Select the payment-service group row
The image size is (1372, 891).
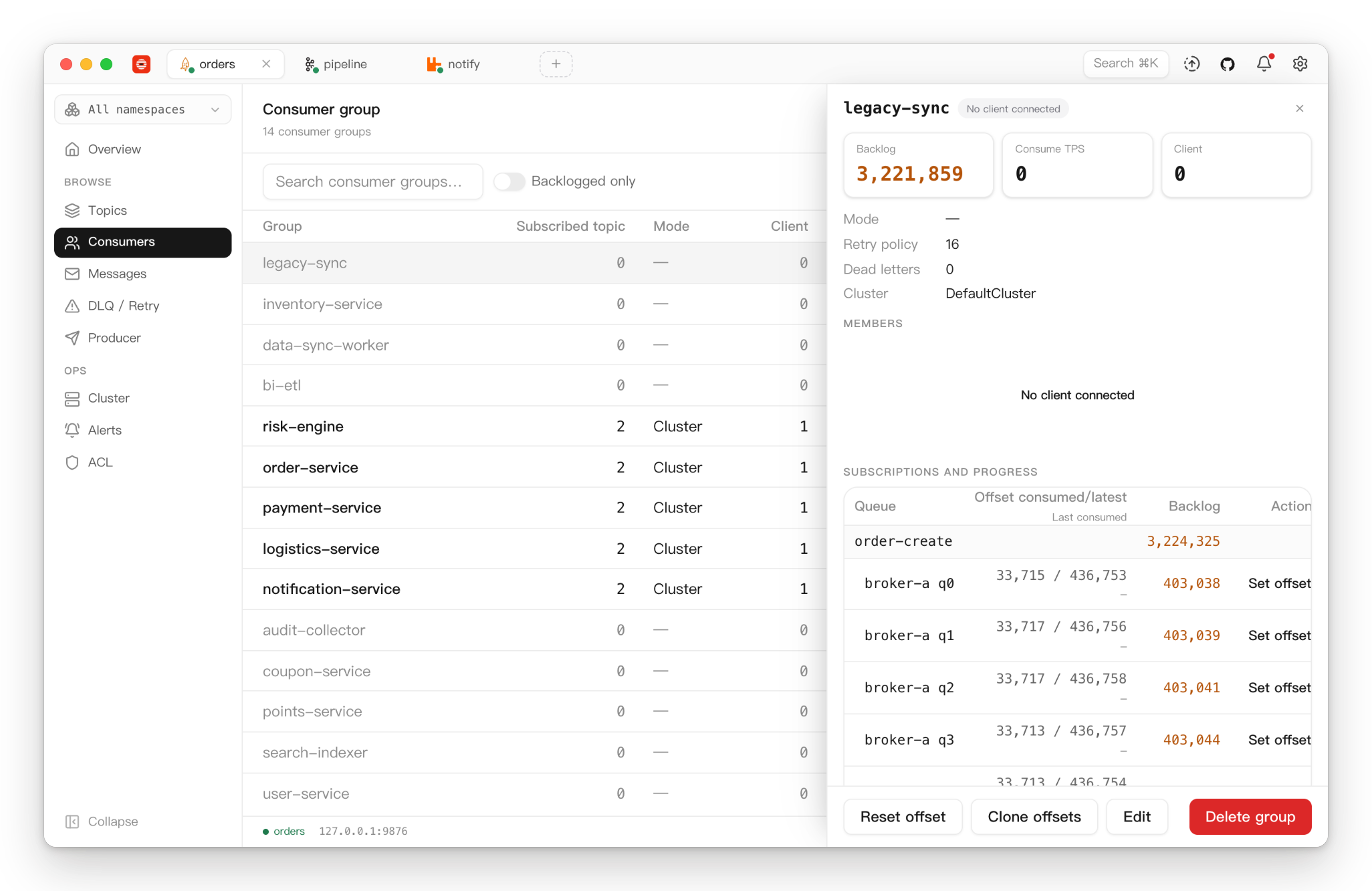534,508
